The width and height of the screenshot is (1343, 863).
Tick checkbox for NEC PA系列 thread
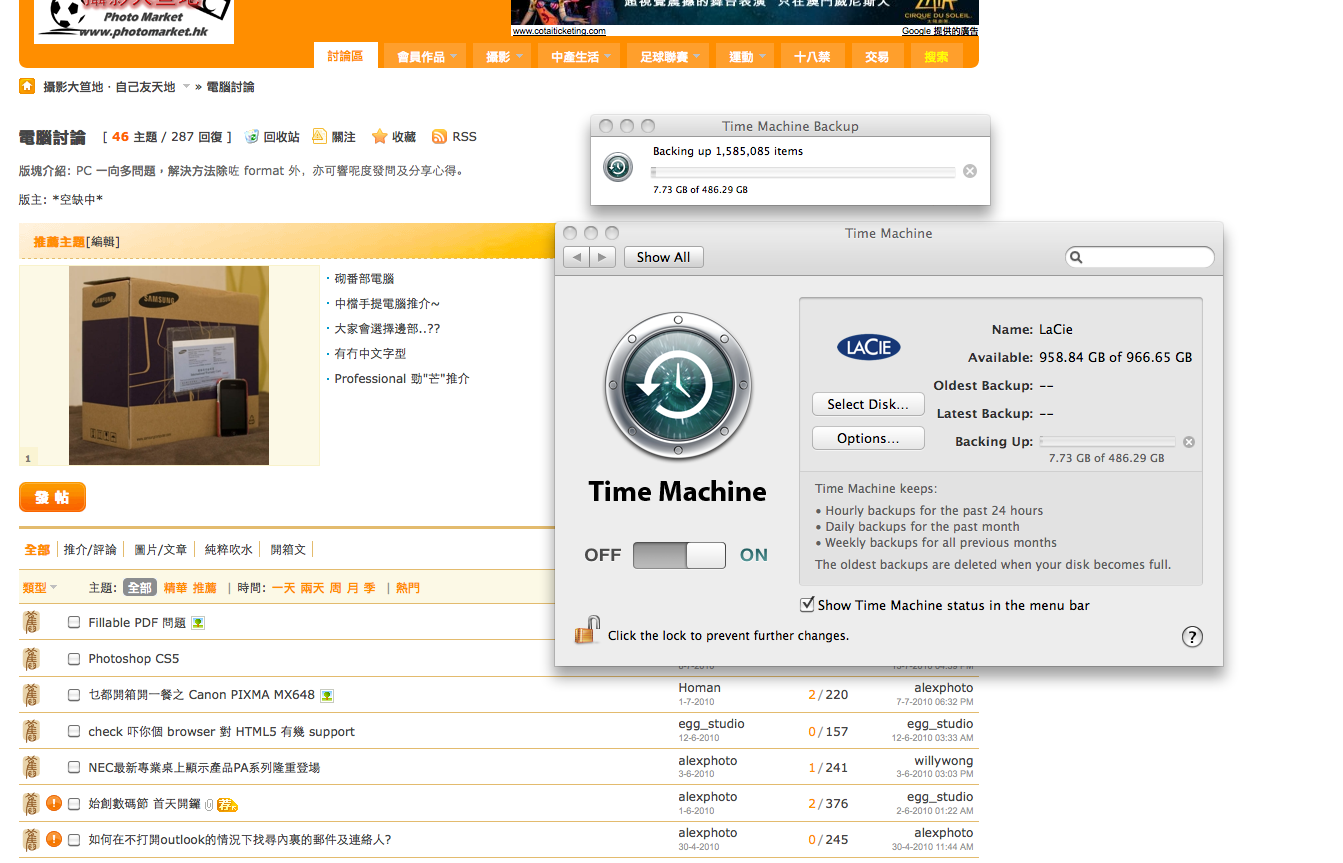pyautogui.click(x=74, y=767)
